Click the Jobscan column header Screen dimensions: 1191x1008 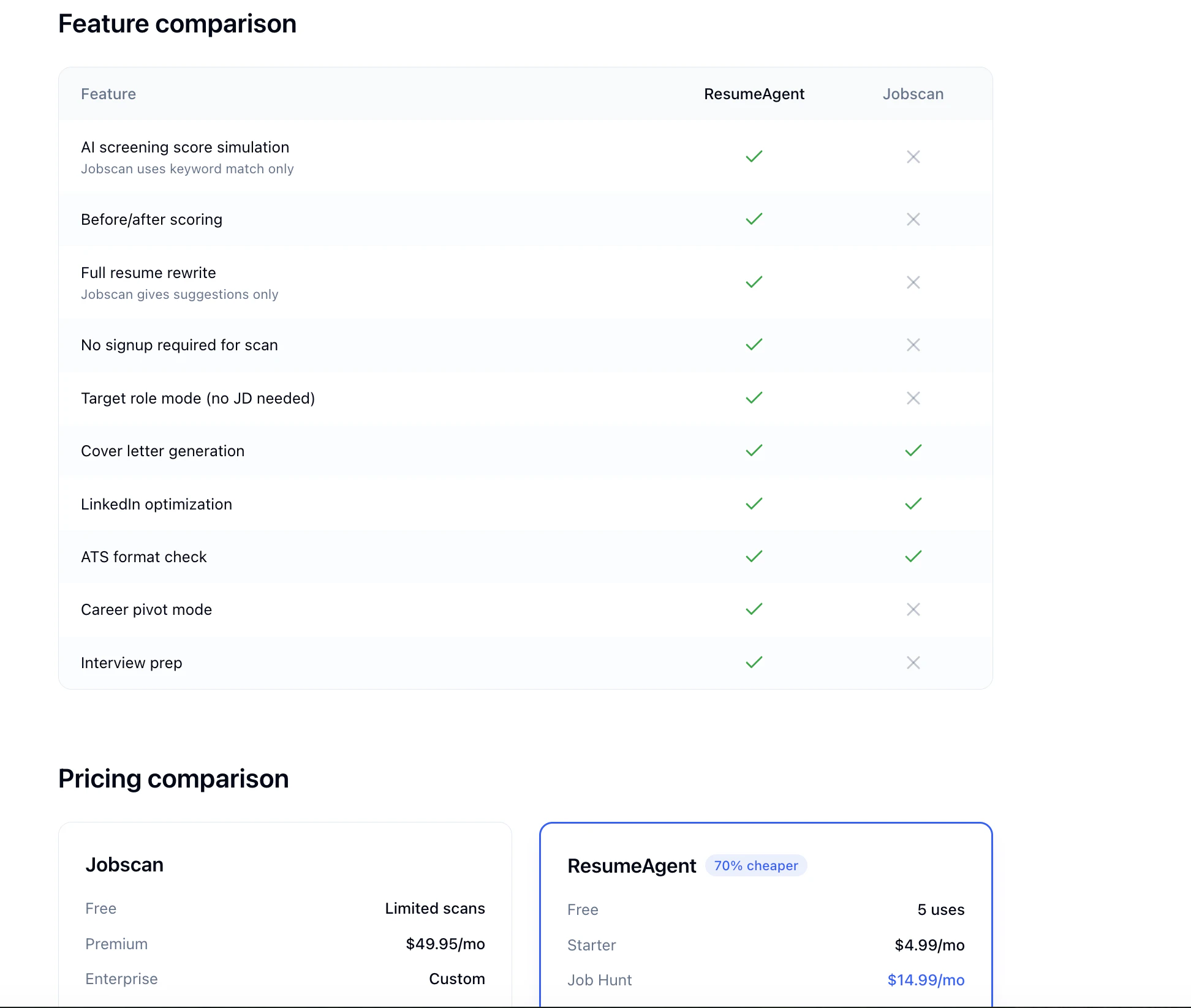(913, 94)
